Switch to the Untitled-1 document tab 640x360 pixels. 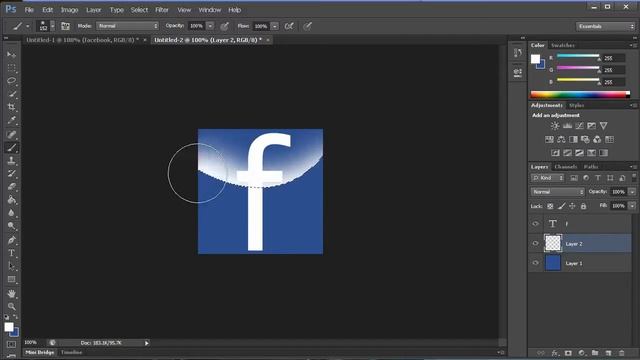pyautogui.click(x=82, y=40)
